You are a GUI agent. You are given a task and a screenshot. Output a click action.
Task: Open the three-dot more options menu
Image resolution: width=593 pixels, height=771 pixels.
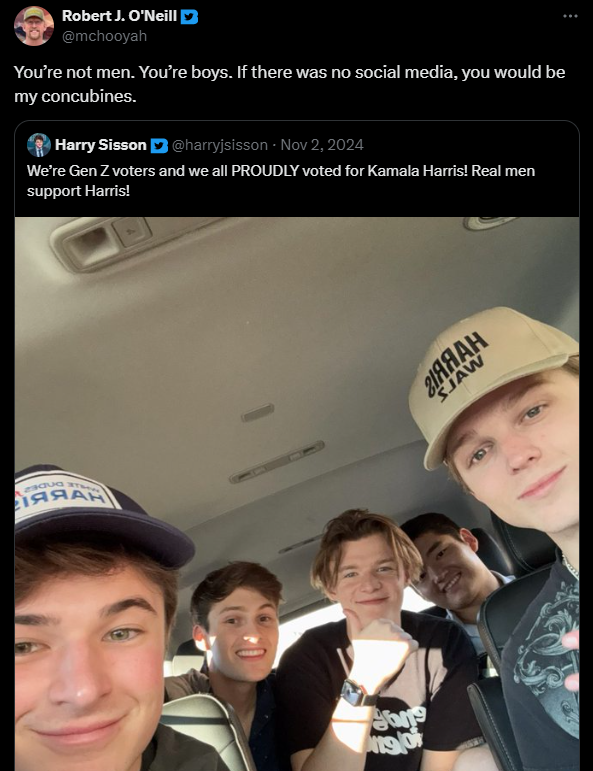pos(570,16)
